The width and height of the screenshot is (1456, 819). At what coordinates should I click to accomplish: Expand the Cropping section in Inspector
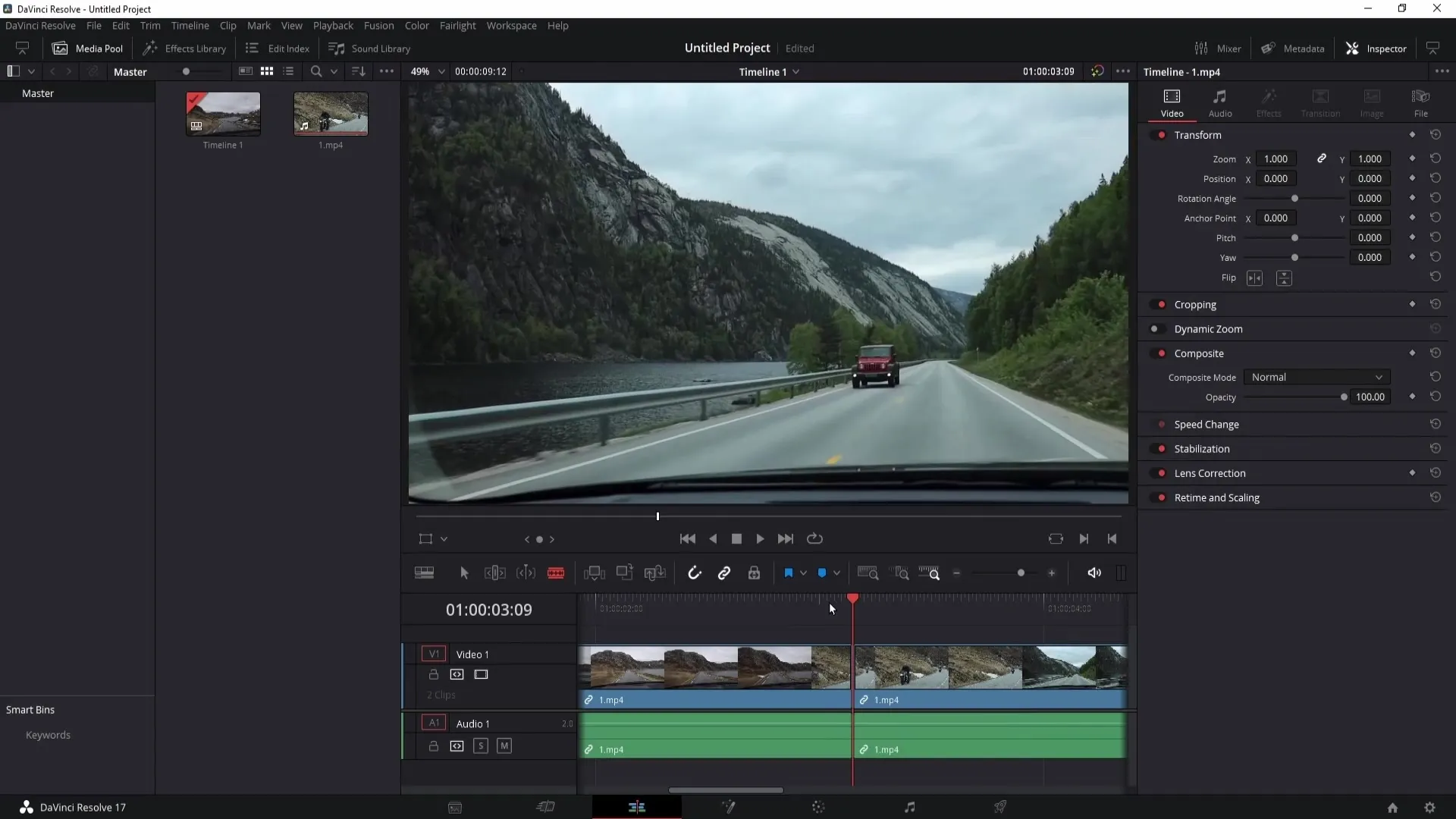[x=1195, y=304]
